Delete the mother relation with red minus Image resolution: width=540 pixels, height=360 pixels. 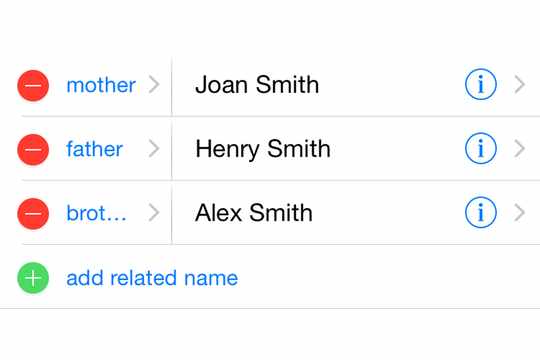click(x=33, y=85)
